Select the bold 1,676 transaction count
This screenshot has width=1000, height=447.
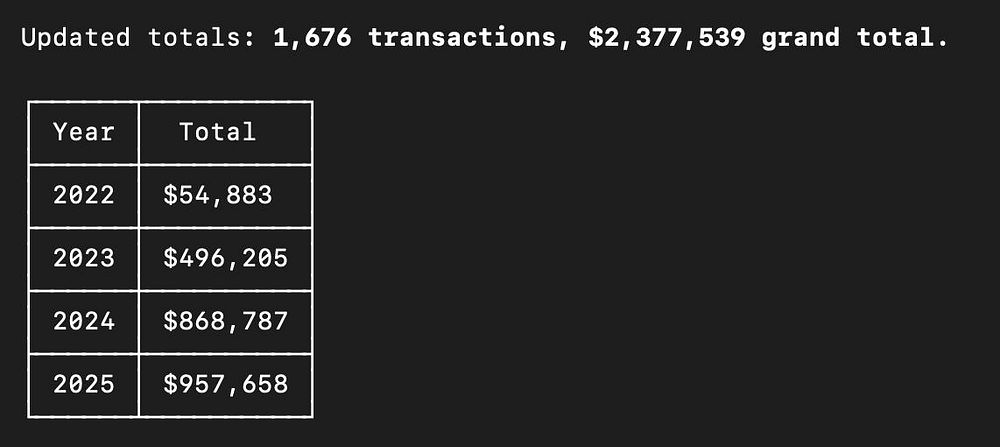[312, 38]
